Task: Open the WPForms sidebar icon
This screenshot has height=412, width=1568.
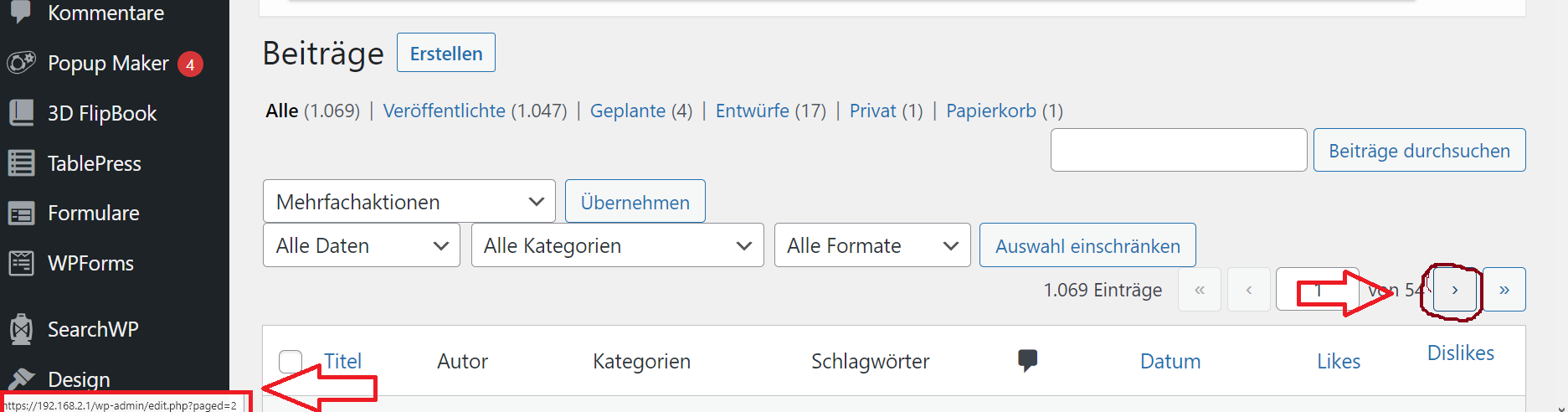Action: coord(22,263)
